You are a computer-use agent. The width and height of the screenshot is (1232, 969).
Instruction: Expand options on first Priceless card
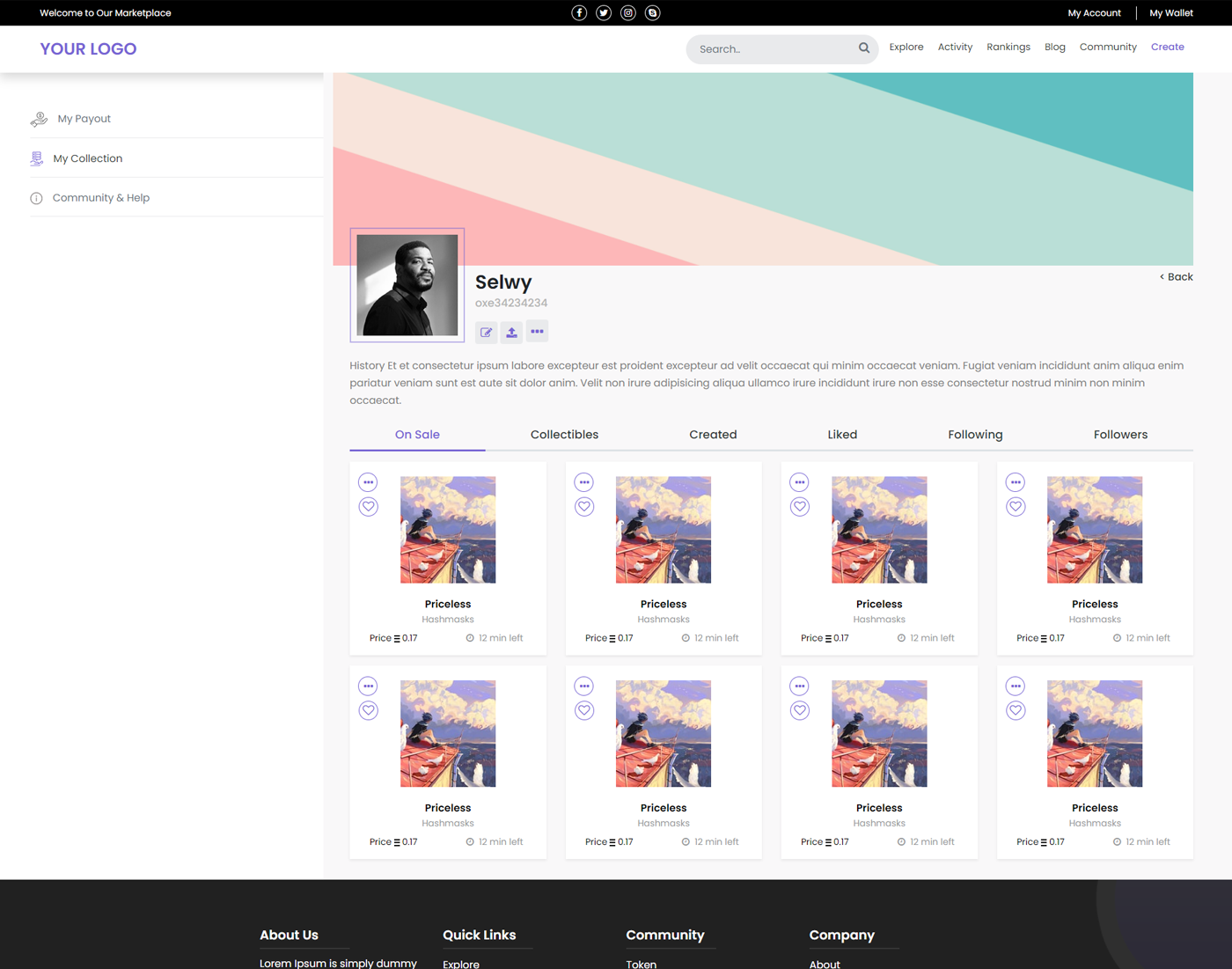[x=369, y=482]
